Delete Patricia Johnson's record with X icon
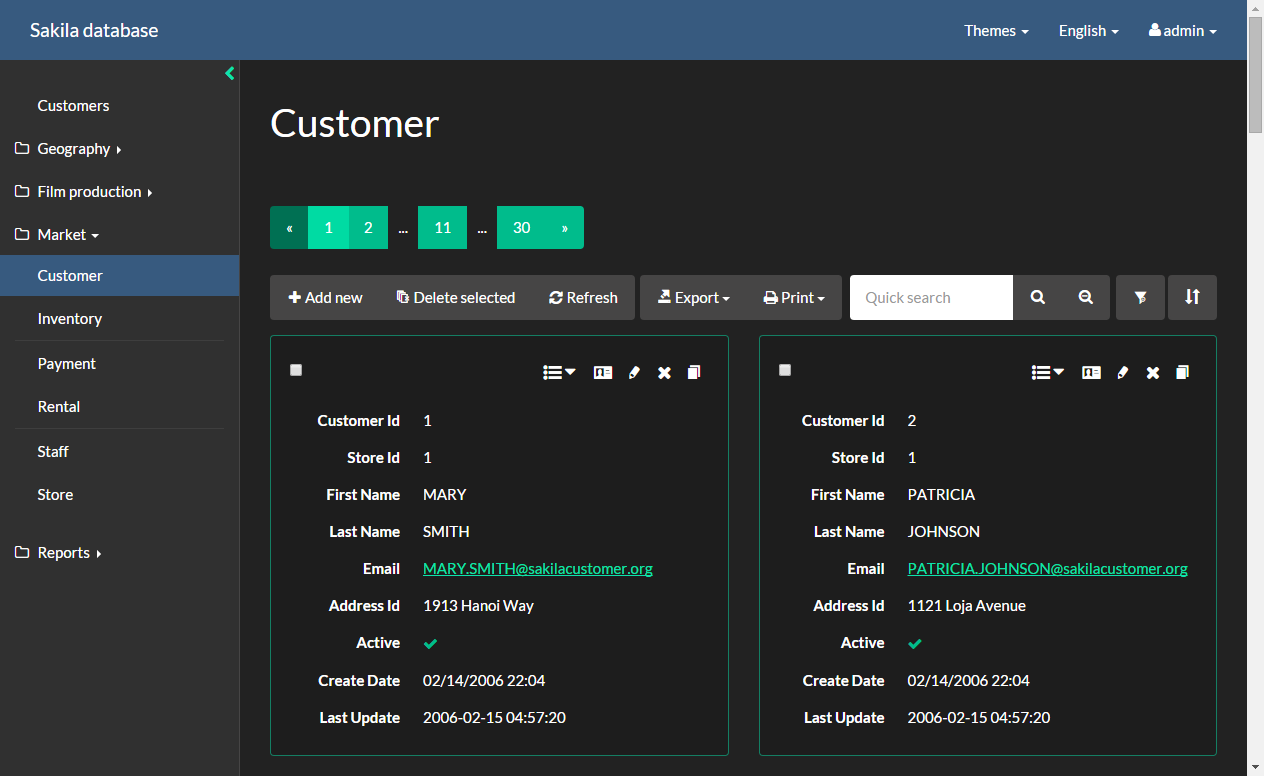Screen dimensions: 1264x776 point(1153,373)
